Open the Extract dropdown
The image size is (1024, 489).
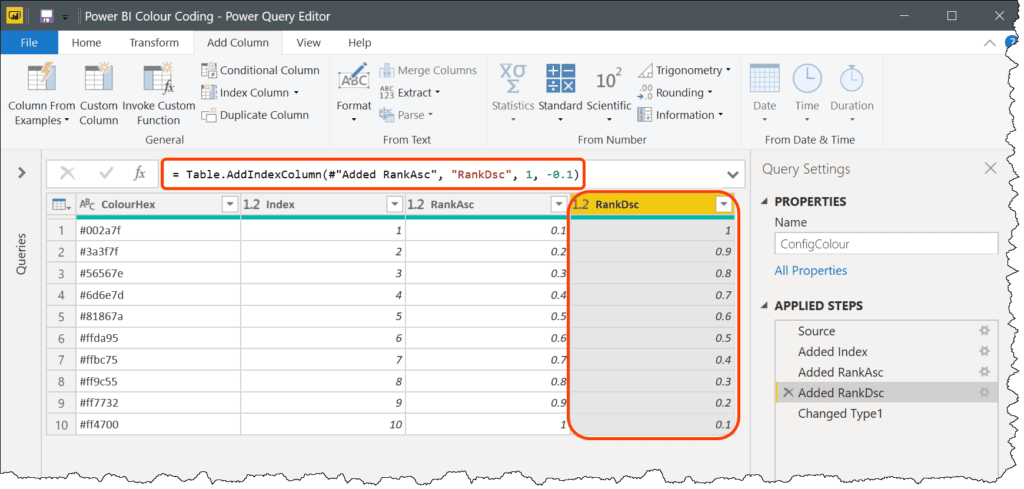pyautogui.click(x=410, y=93)
